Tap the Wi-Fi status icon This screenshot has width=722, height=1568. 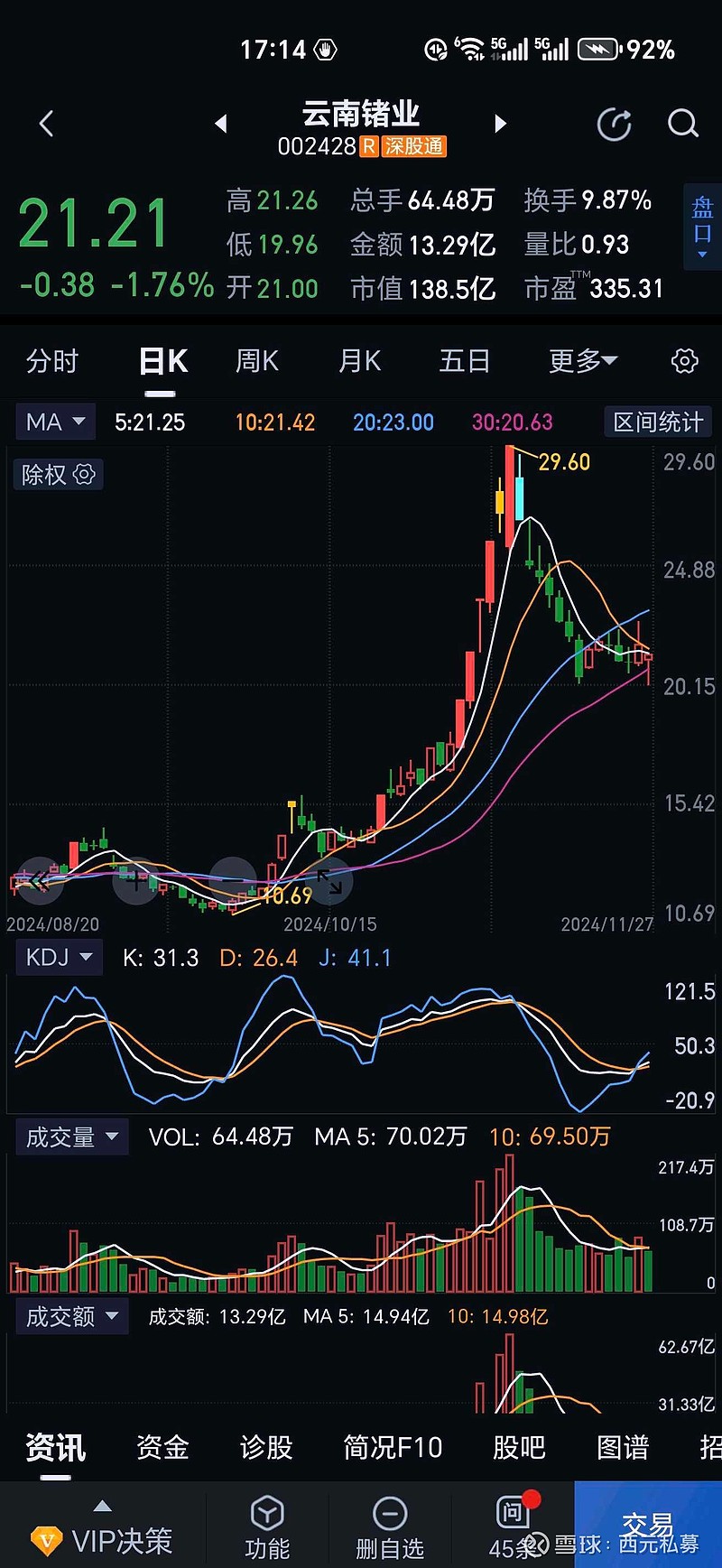(469, 49)
